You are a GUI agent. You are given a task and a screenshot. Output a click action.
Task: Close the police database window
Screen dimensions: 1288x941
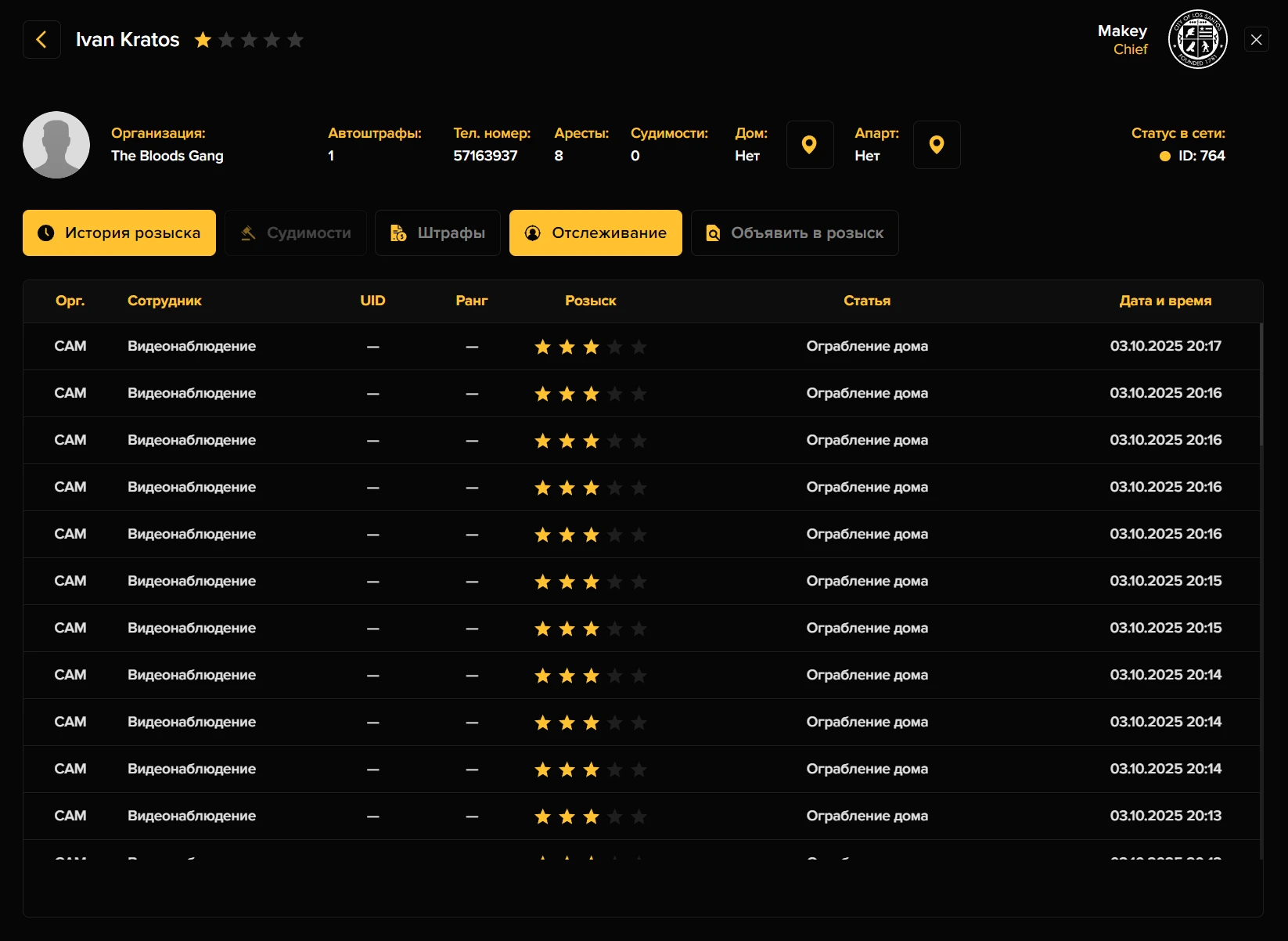[x=1256, y=40]
